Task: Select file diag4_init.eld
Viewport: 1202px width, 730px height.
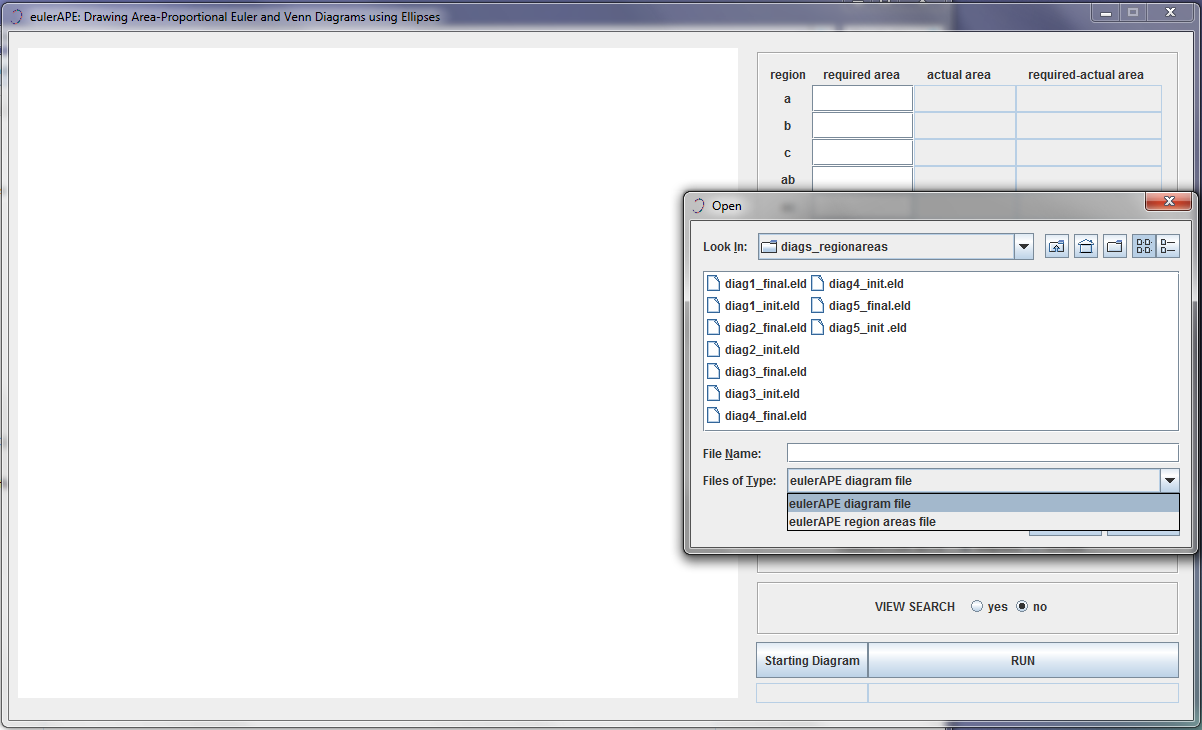Action: coord(858,284)
